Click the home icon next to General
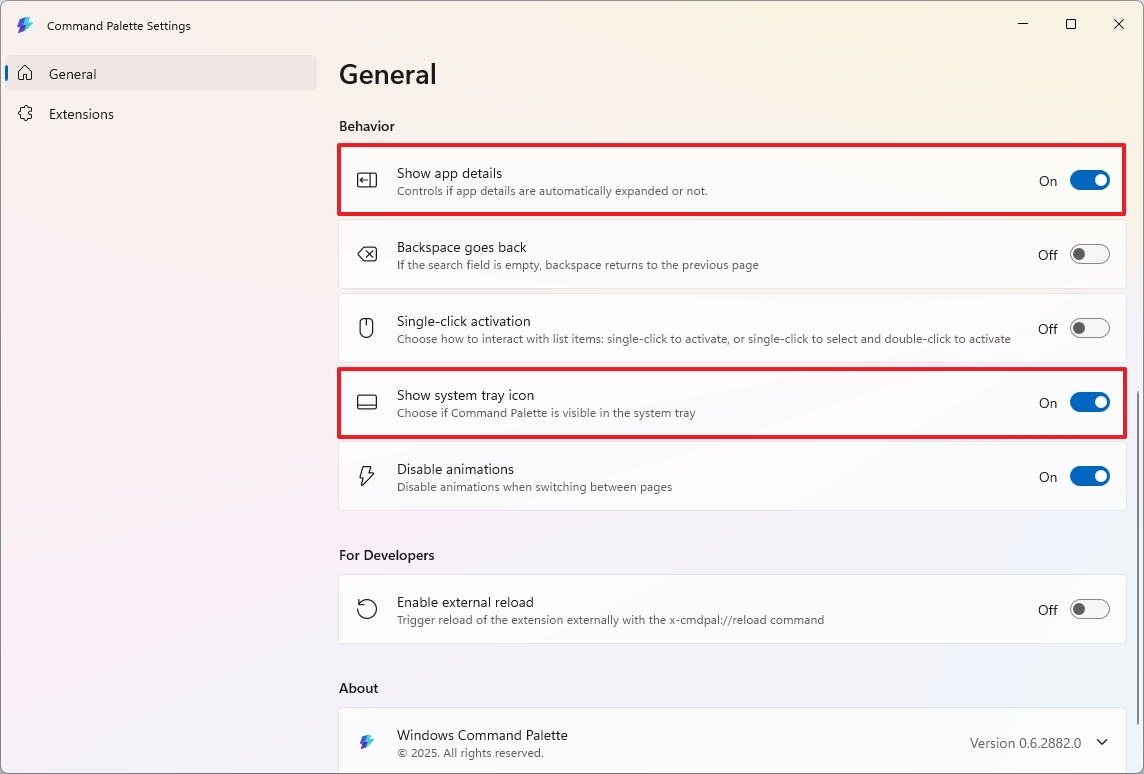 [x=26, y=73]
